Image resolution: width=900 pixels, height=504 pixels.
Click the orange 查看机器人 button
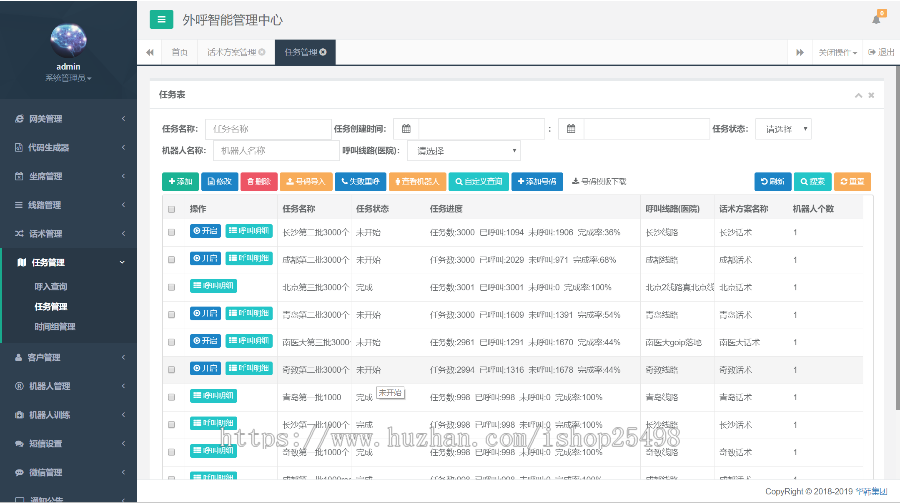click(417, 181)
